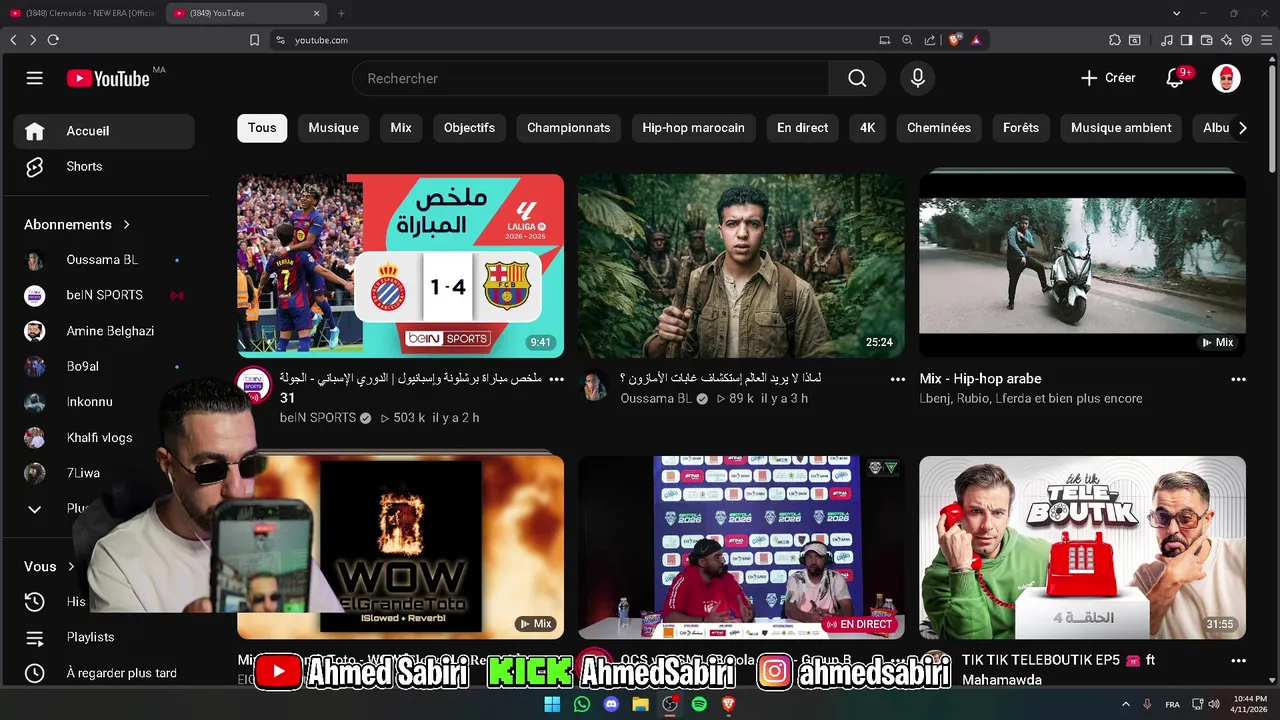This screenshot has width=1280, height=720.
Task: Click the Créer button
Action: (1108, 78)
